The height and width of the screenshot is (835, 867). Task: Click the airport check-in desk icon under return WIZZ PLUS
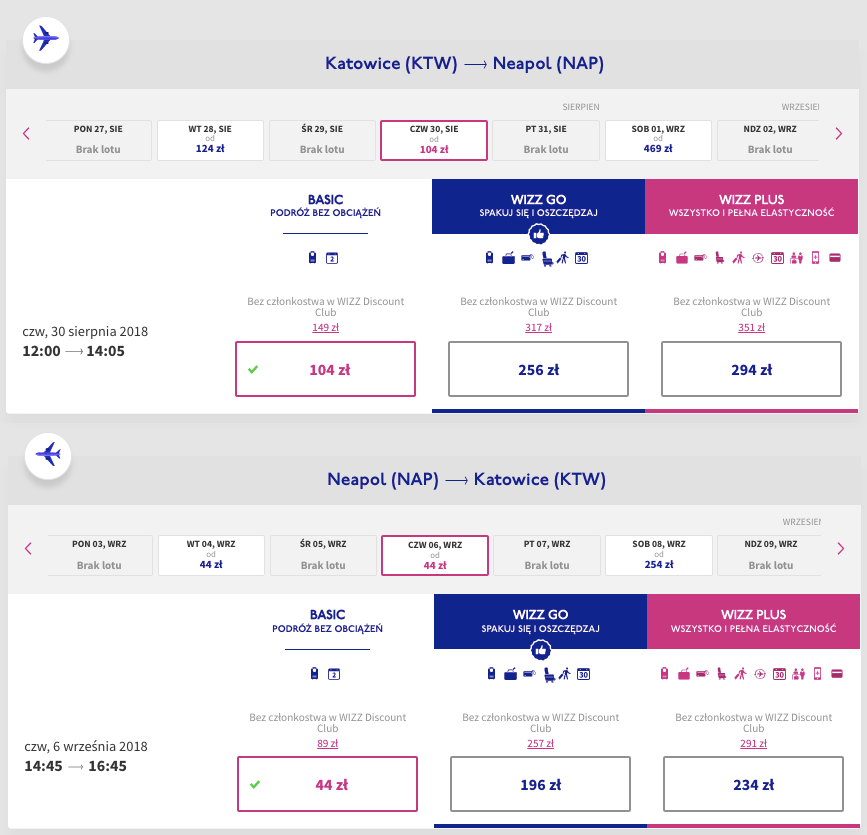[x=798, y=674]
